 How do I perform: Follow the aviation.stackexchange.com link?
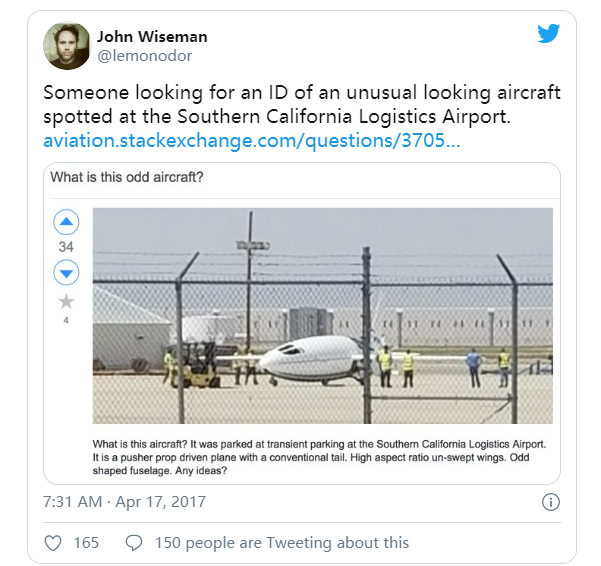tap(251, 141)
